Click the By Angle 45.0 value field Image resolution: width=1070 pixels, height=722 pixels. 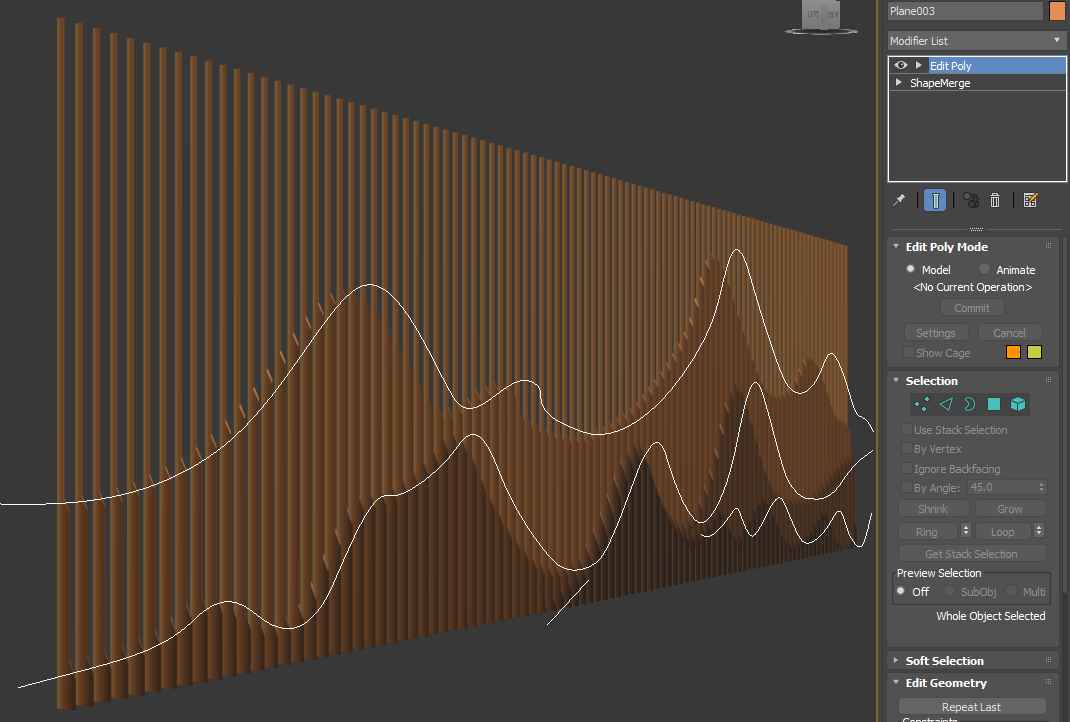1002,487
